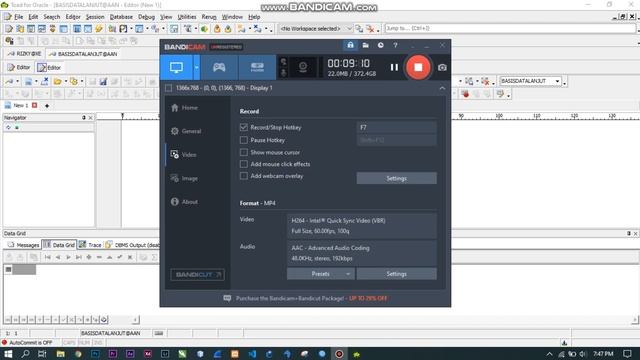
Task: Open Windows Start menu
Action: (8, 354)
